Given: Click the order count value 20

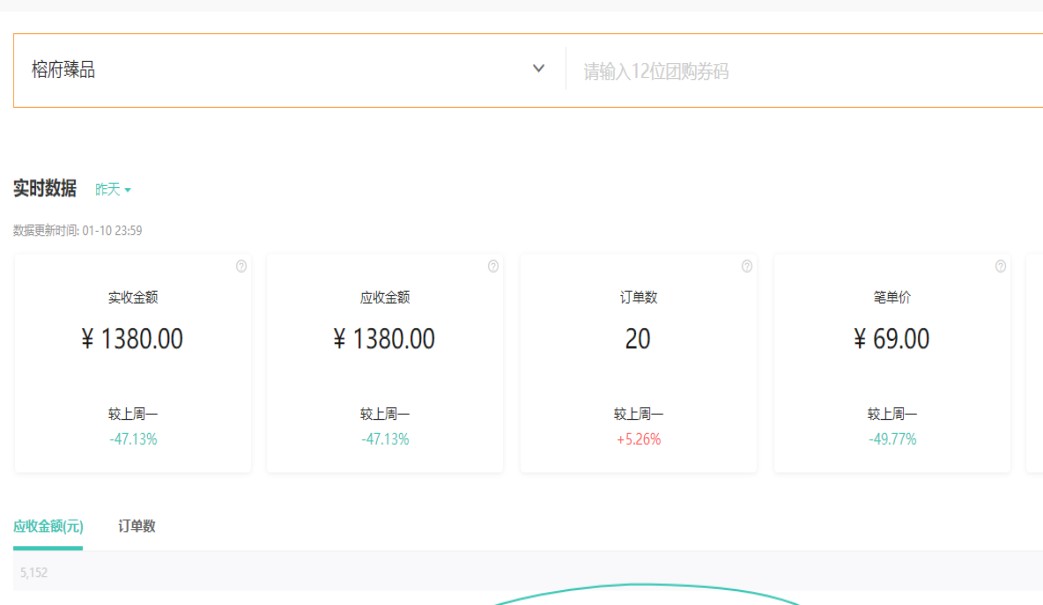Looking at the screenshot, I should [638, 339].
